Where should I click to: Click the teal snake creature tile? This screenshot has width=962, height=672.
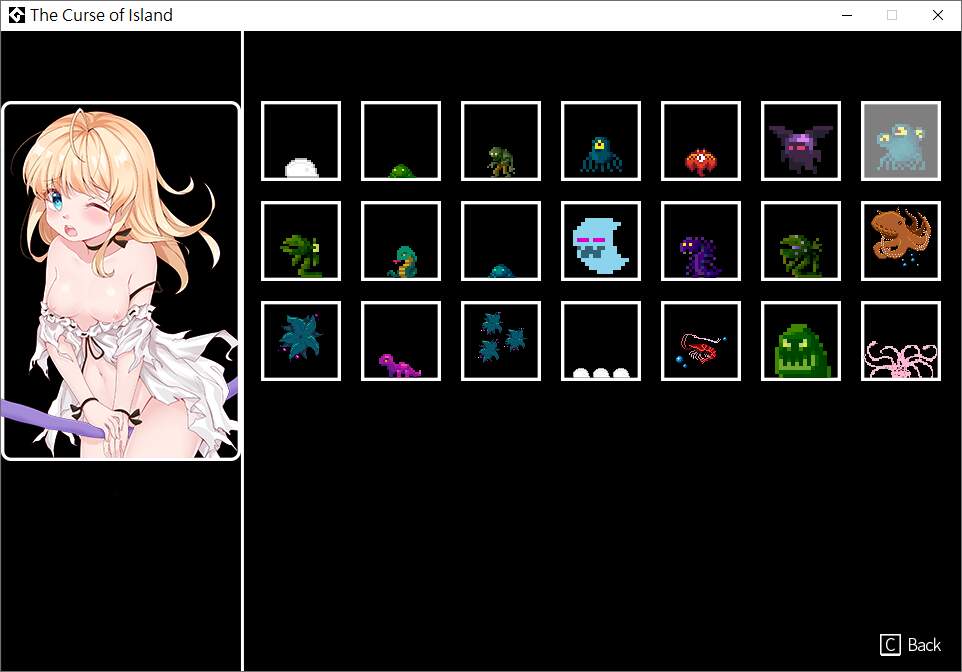click(x=401, y=241)
